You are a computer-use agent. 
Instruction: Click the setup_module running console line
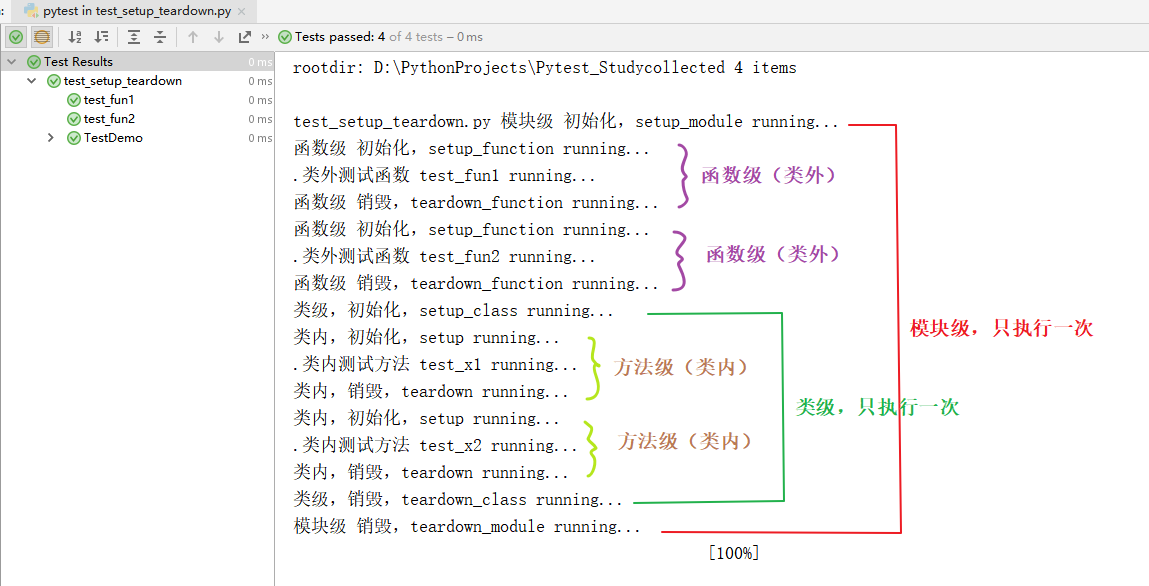(566, 122)
